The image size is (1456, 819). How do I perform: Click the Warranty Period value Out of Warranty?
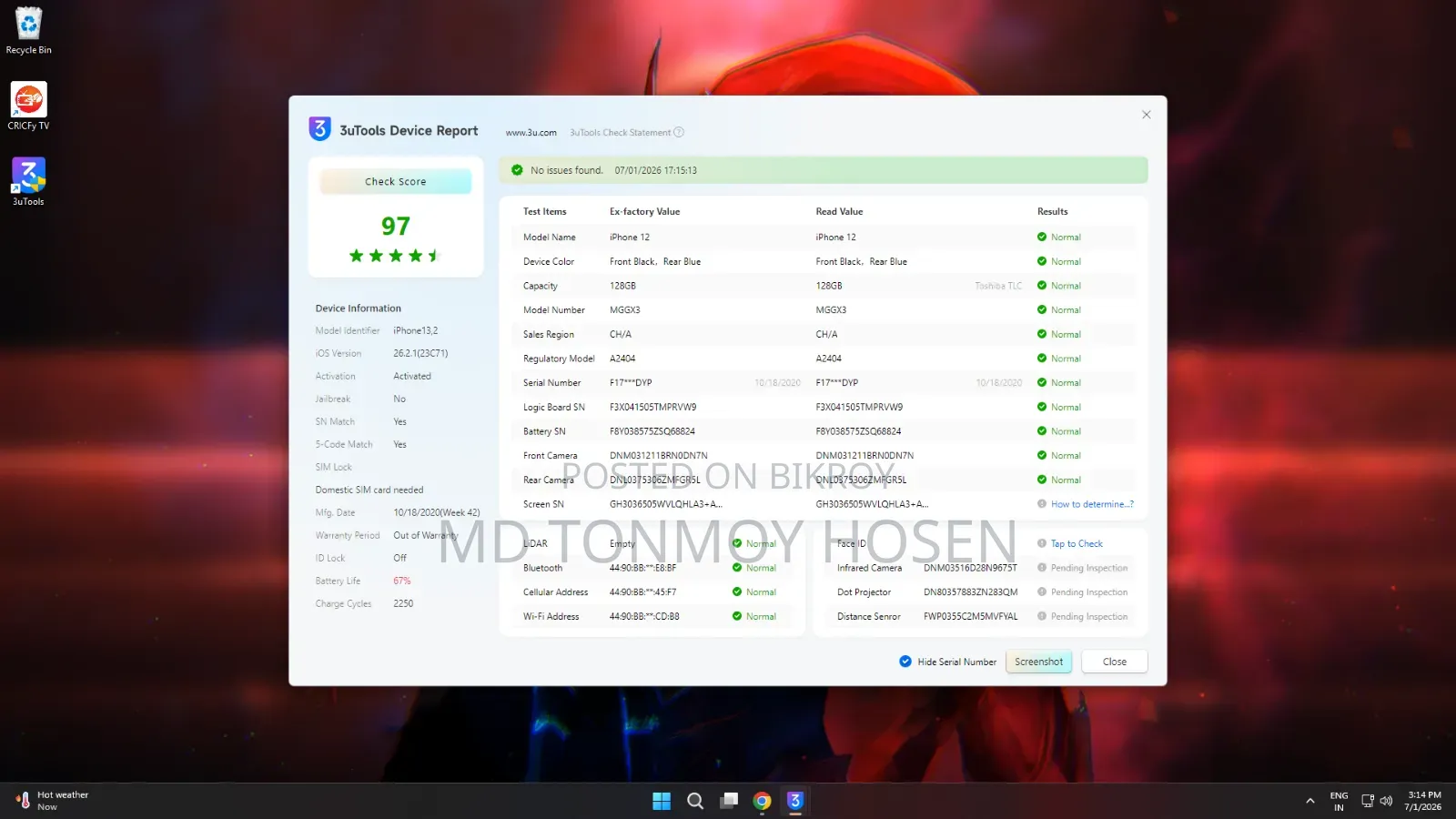coord(426,536)
